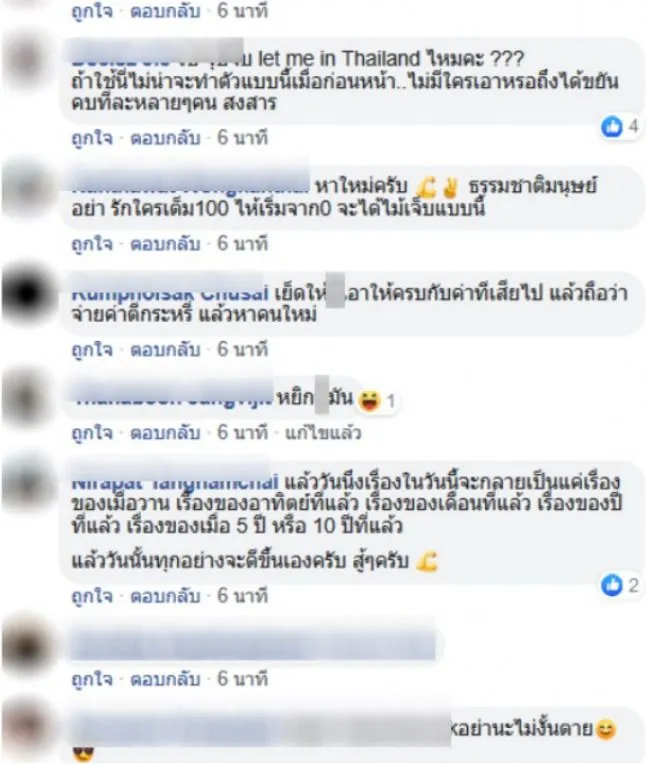Click ถูกใจ under the 'หาใหม่ครับ' comment

pos(92,243)
